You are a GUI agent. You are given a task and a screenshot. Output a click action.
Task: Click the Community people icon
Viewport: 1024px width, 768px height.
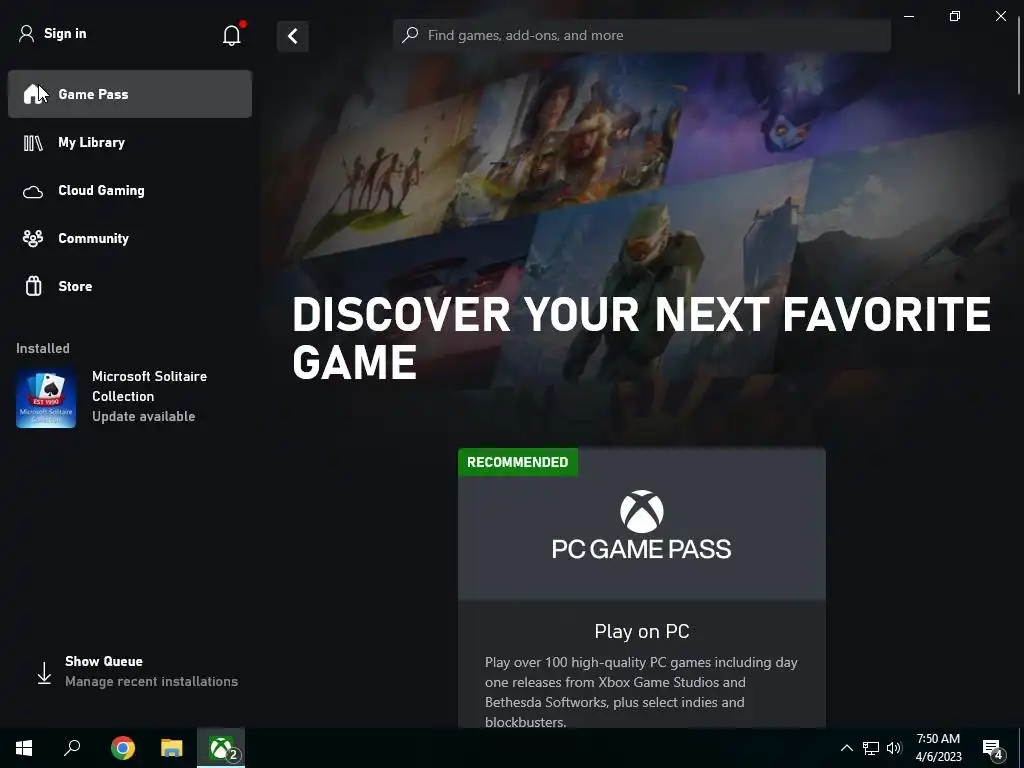tap(33, 238)
